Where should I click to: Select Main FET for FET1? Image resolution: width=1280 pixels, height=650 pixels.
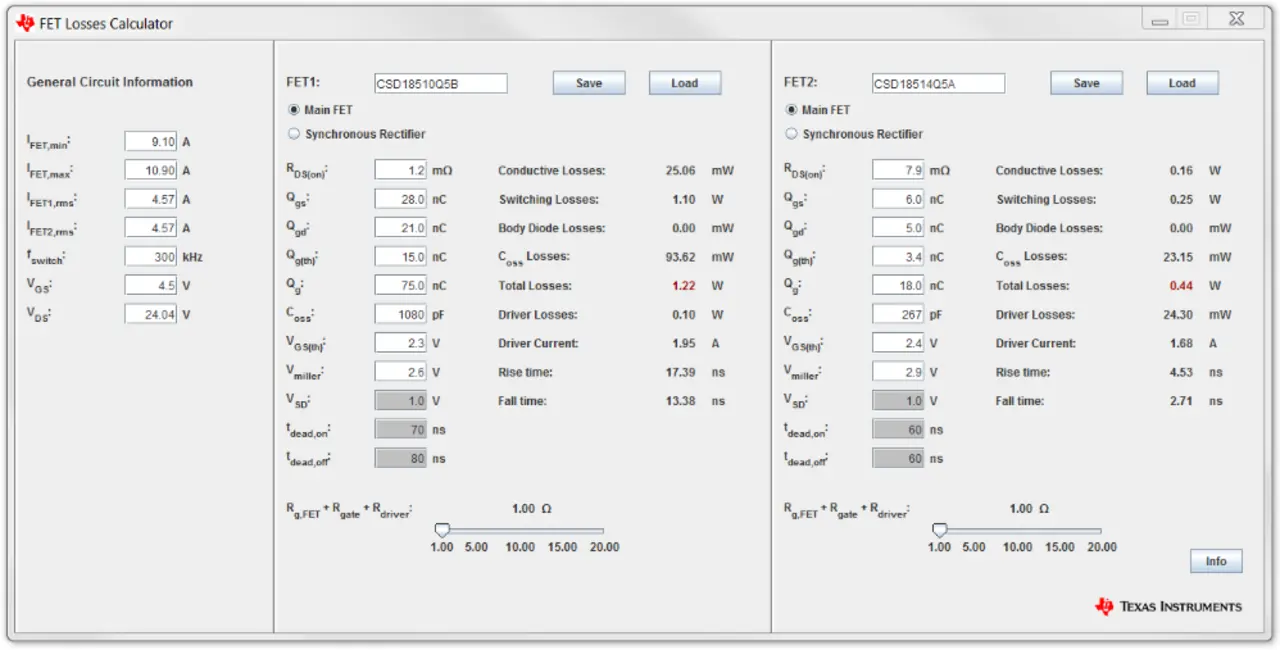(294, 110)
